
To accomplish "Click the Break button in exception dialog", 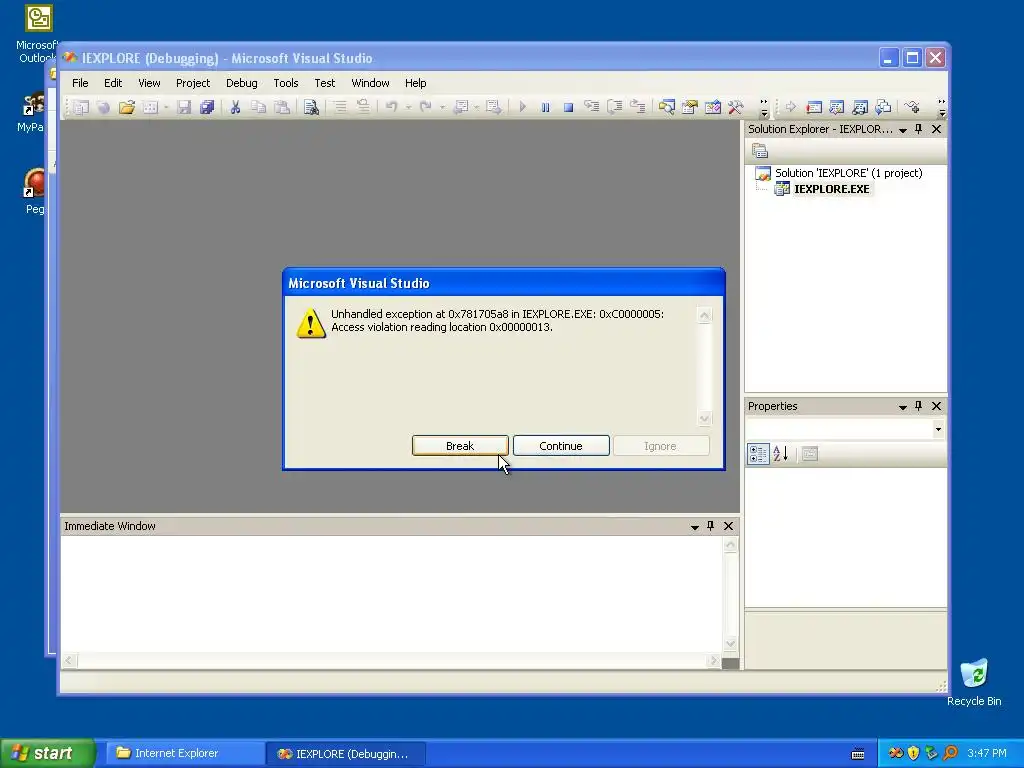I will [x=460, y=445].
